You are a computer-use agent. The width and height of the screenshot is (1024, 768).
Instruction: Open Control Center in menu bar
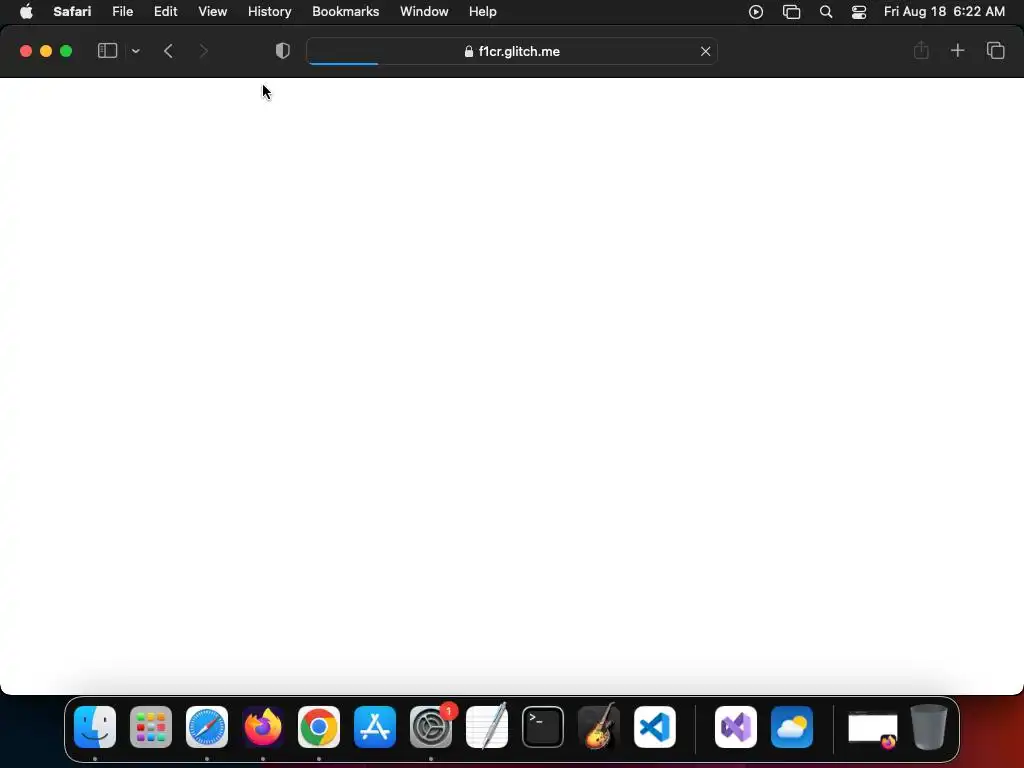coord(859,12)
